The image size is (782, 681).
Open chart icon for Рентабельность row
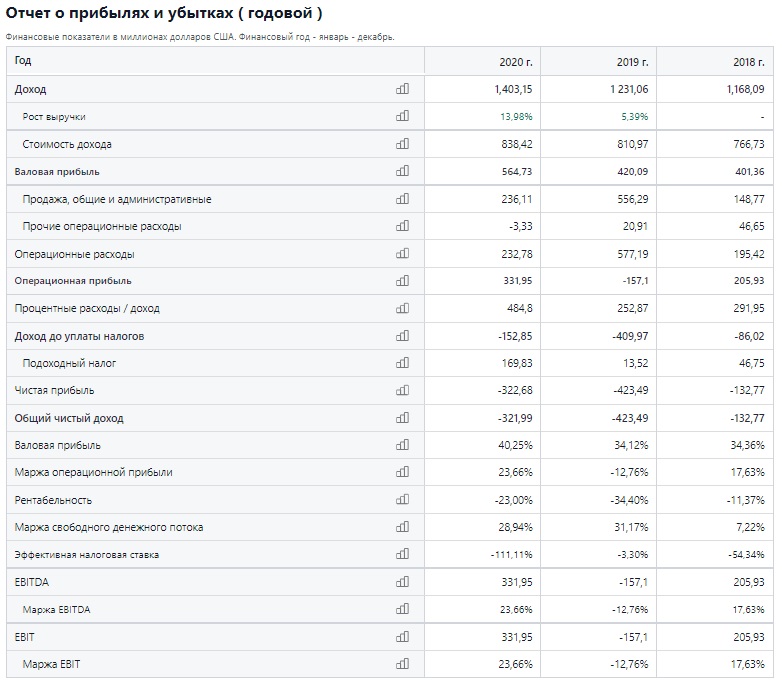(x=402, y=499)
